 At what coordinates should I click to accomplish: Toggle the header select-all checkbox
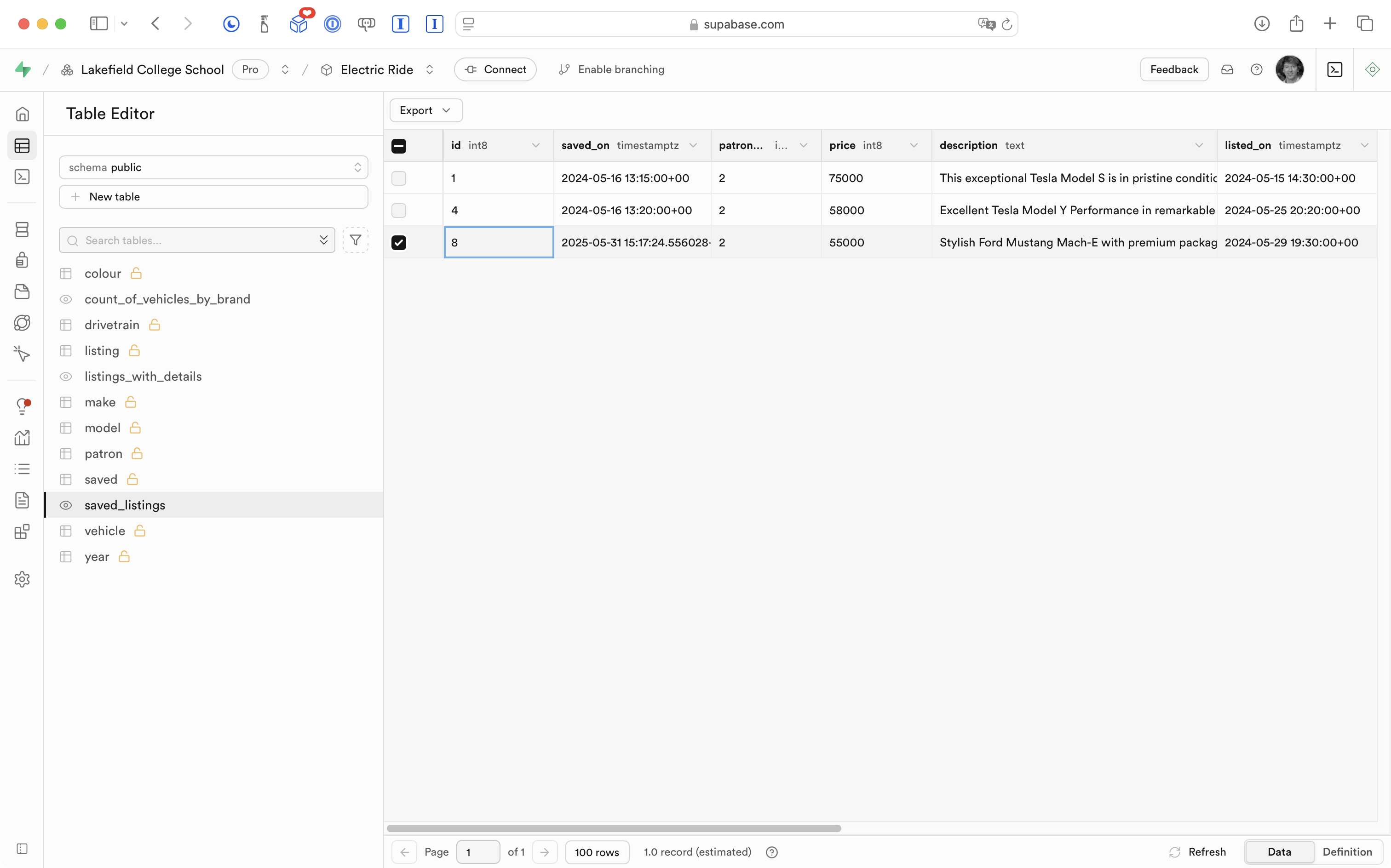pos(398,146)
